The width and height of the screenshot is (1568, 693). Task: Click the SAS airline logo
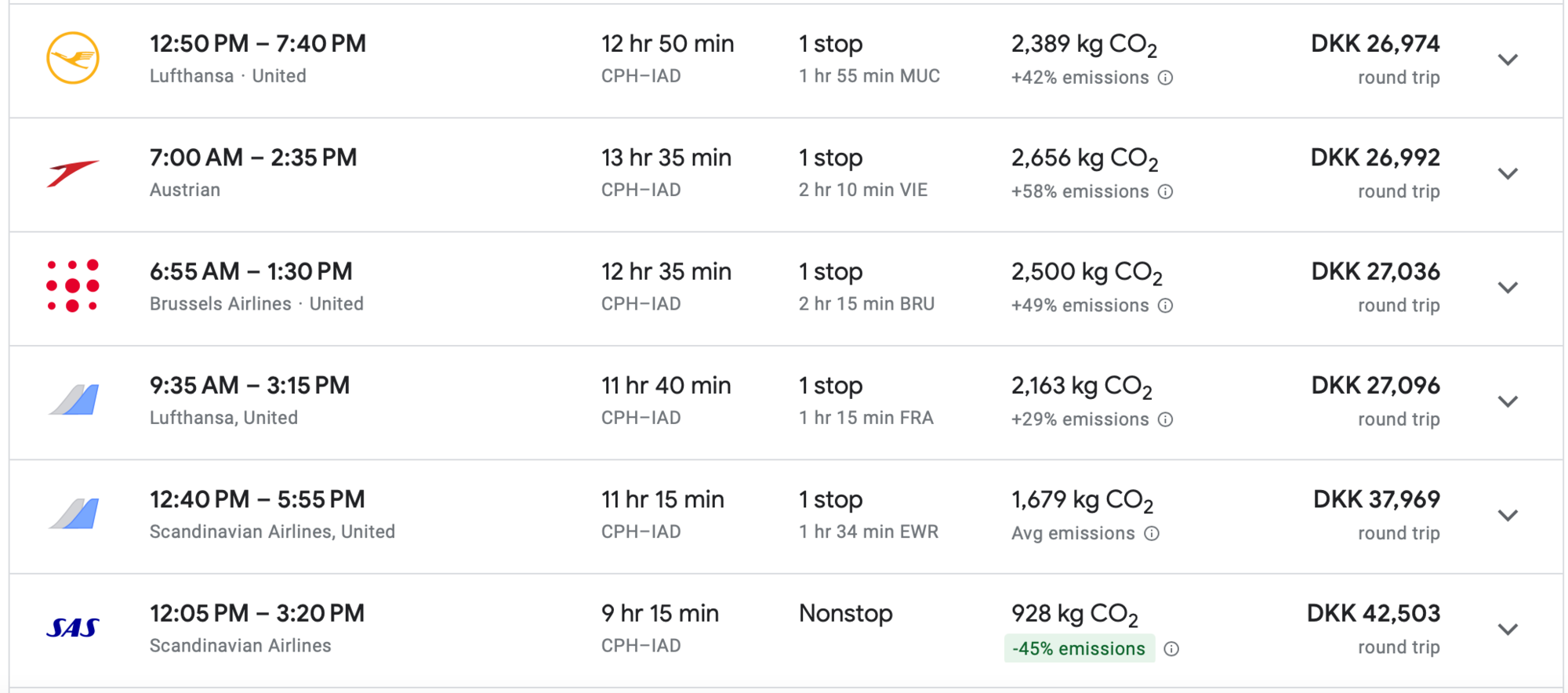73,628
